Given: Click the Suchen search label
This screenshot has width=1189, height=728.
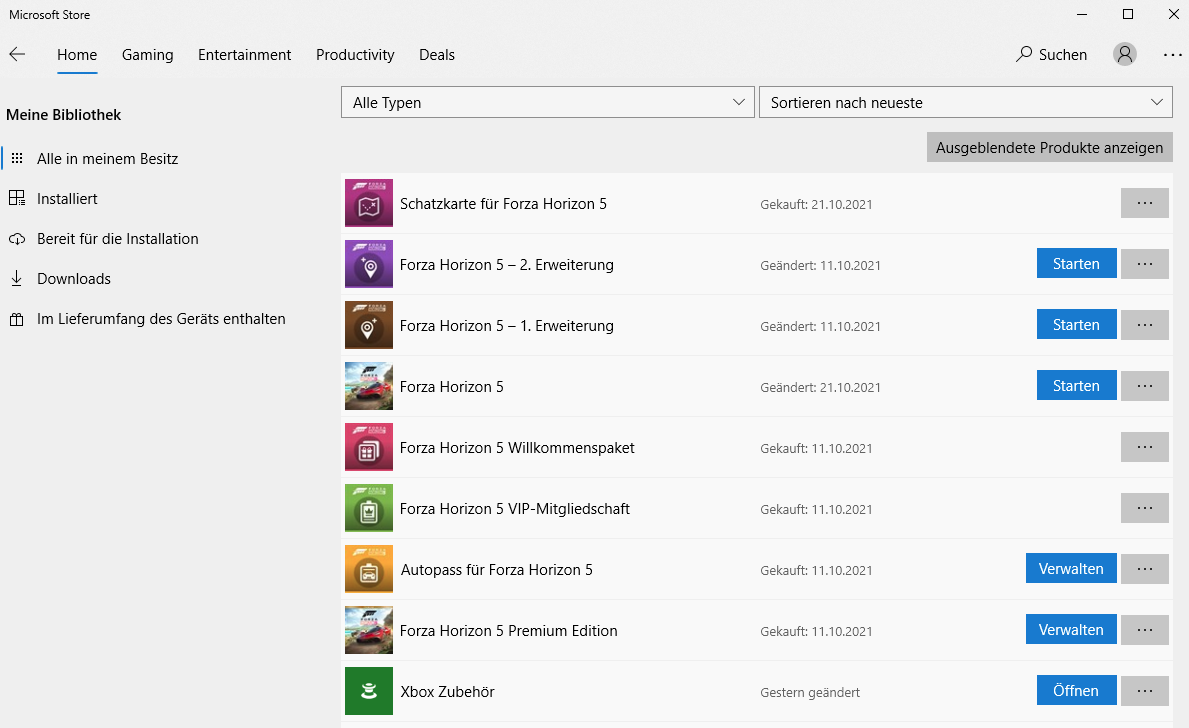Looking at the screenshot, I should click(x=1062, y=55).
